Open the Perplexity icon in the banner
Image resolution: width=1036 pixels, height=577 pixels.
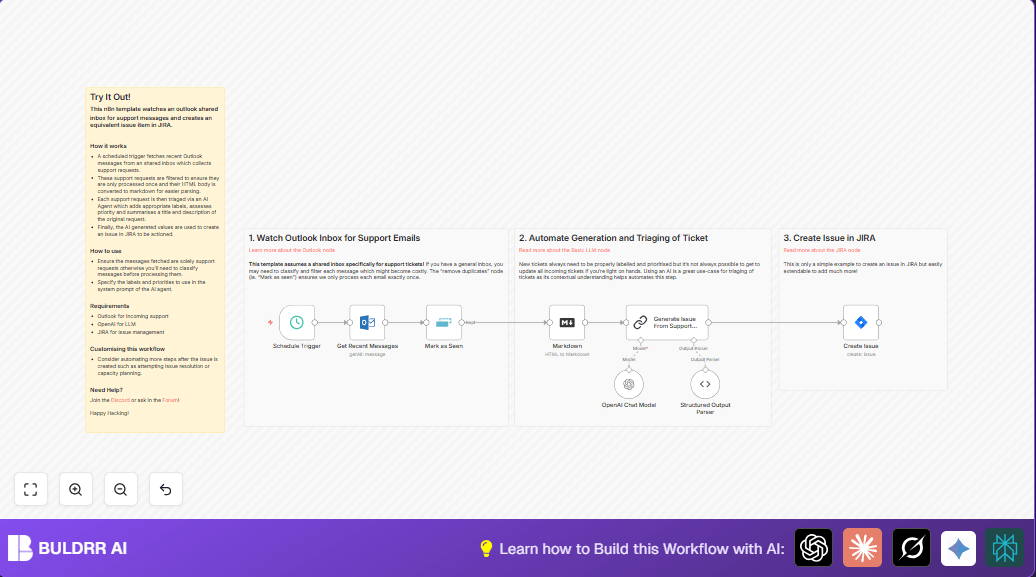click(1004, 548)
